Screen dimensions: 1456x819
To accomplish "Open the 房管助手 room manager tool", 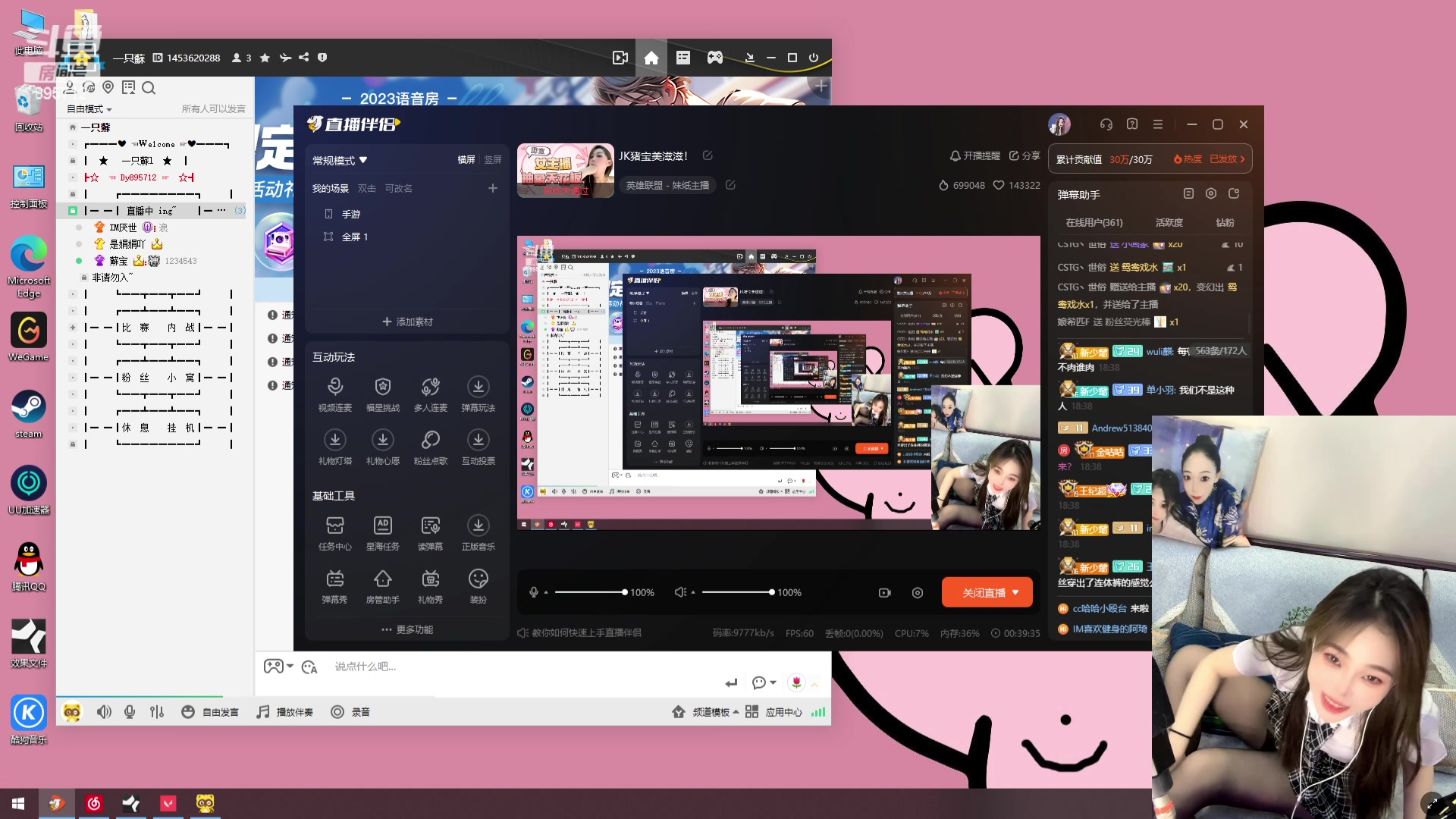I will pos(382,579).
